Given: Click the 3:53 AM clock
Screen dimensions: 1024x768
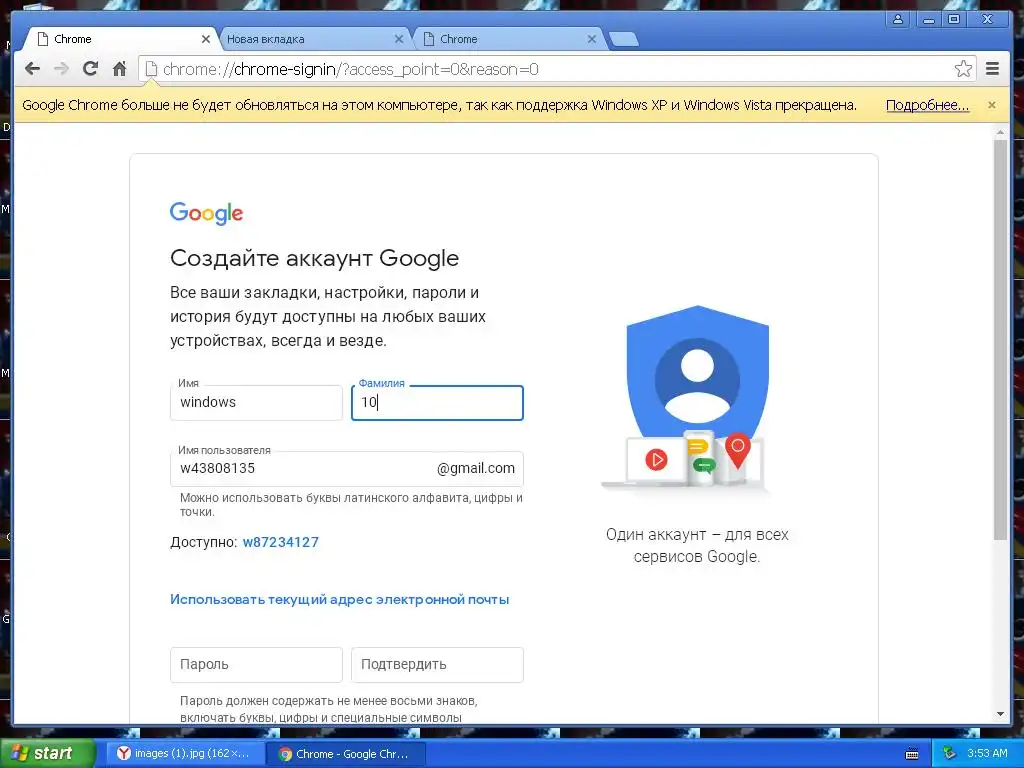Looking at the screenshot, I should [x=987, y=754].
